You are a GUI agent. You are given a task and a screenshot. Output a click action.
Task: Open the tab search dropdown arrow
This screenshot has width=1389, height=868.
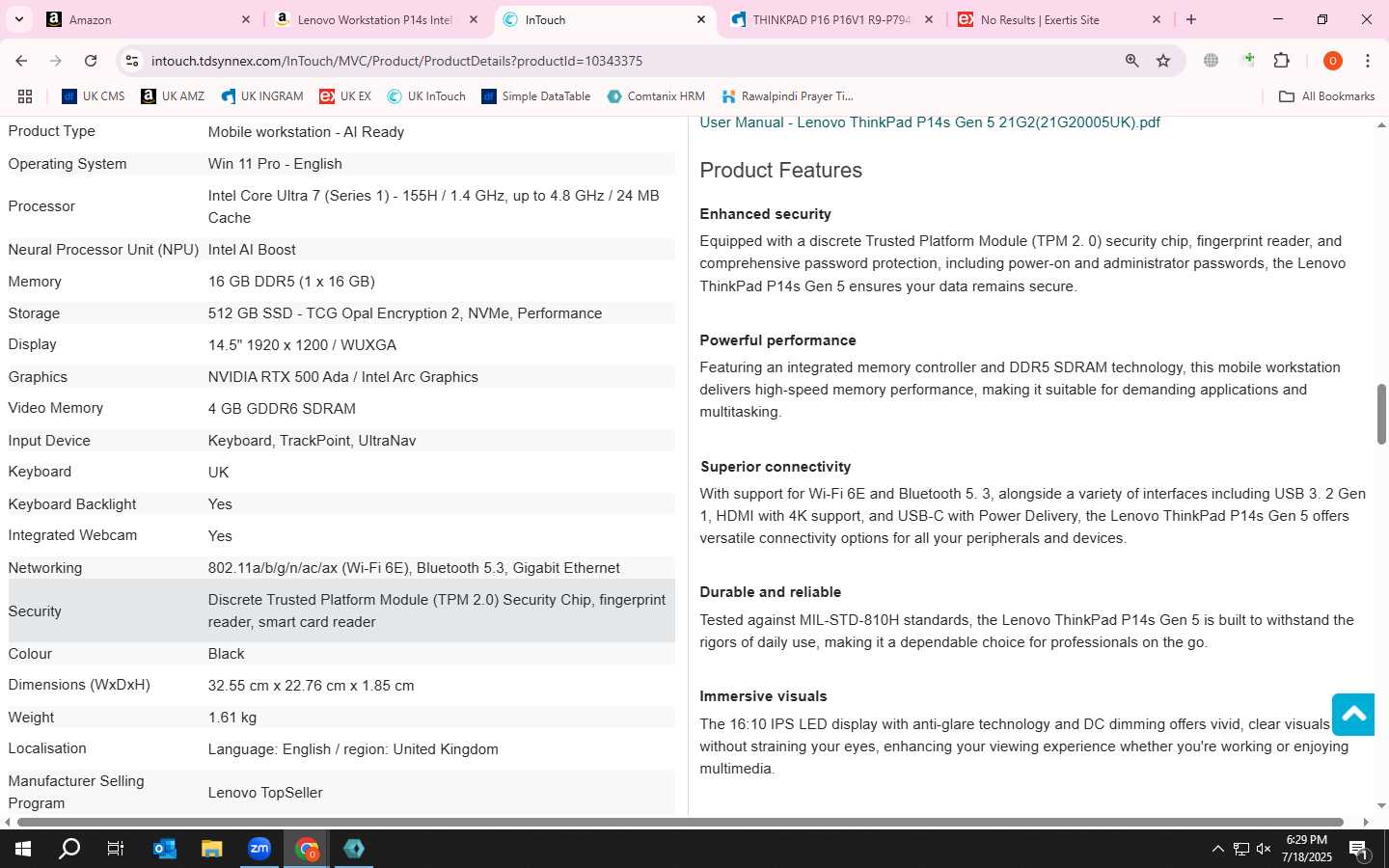(x=18, y=19)
